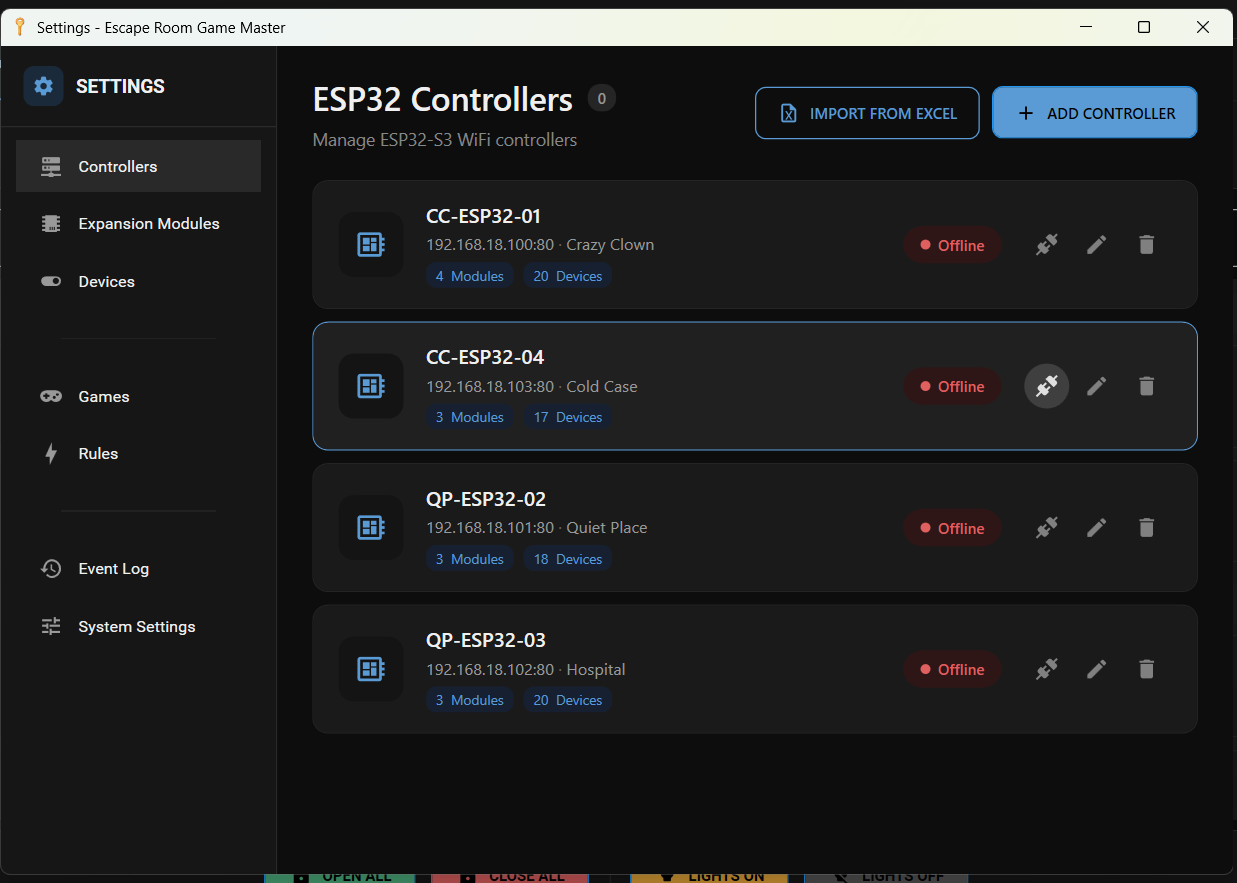Select the QP-ESP32-02 controller name
The image size is (1237, 883).
click(x=486, y=499)
